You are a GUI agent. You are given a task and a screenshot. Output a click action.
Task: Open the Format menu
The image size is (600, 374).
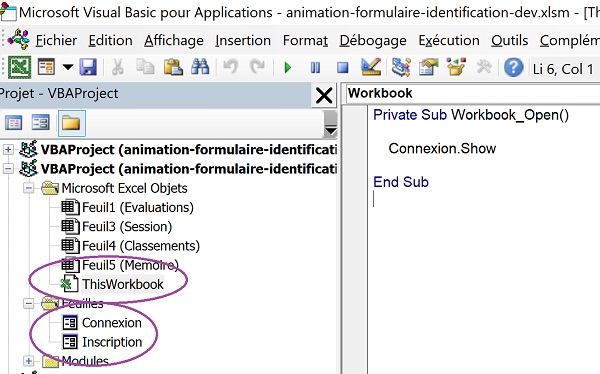tap(305, 40)
